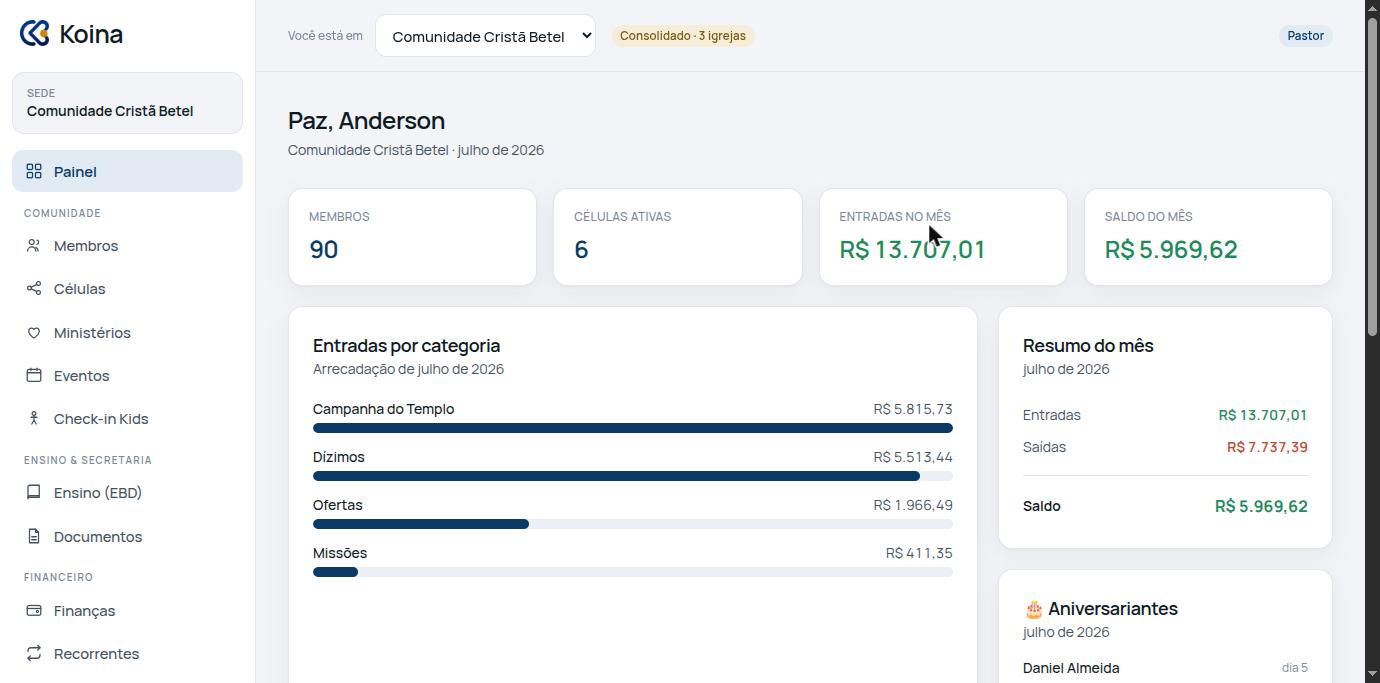Click the Saldo value in Resumo do mês
1380x683 pixels.
(x=1261, y=506)
